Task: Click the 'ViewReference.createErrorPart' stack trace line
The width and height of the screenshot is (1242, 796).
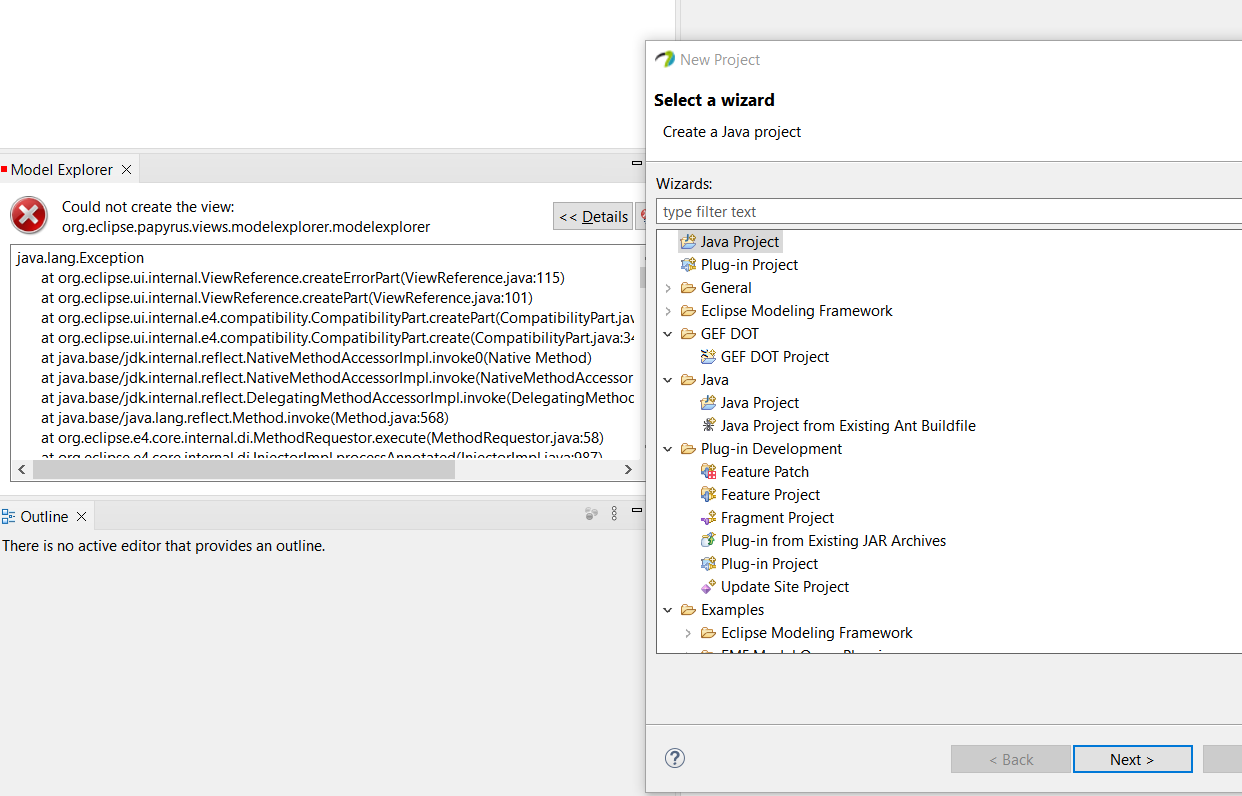Action: coord(304,278)
